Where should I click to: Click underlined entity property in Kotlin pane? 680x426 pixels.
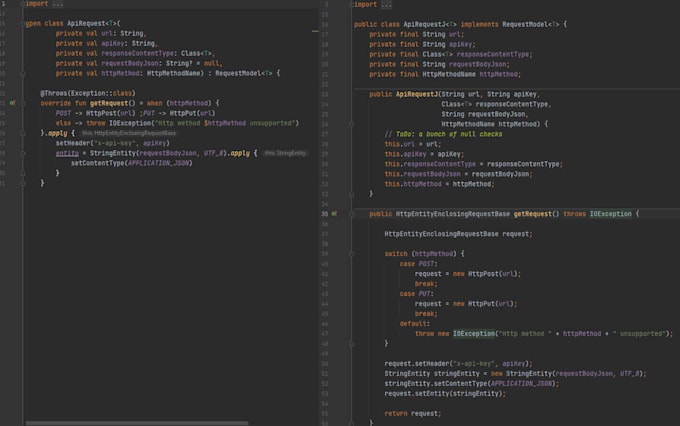[x=67, y=153]
